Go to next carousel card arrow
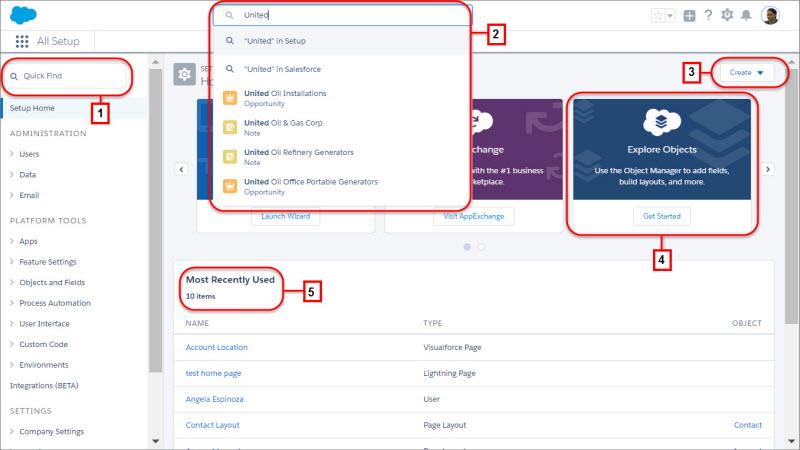Image resolution: width=800 pixels, height=450 pixels. click(768, 169)
